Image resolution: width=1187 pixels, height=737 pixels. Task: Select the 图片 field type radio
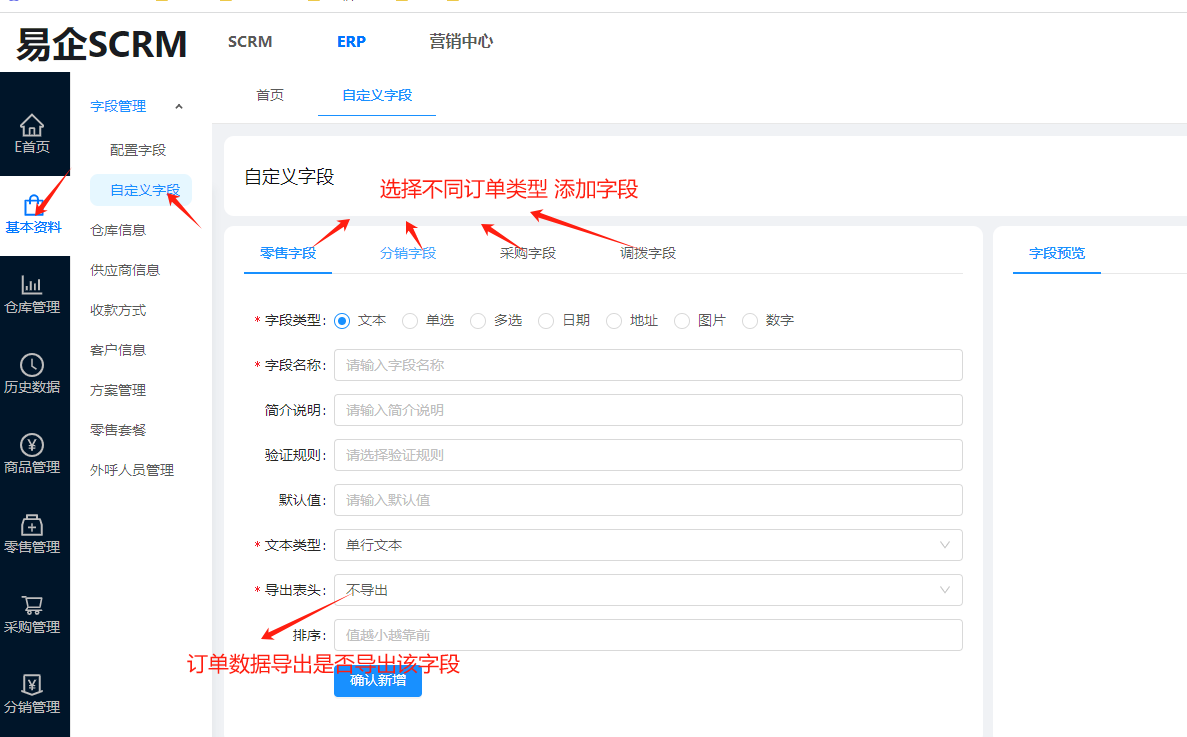682,321
